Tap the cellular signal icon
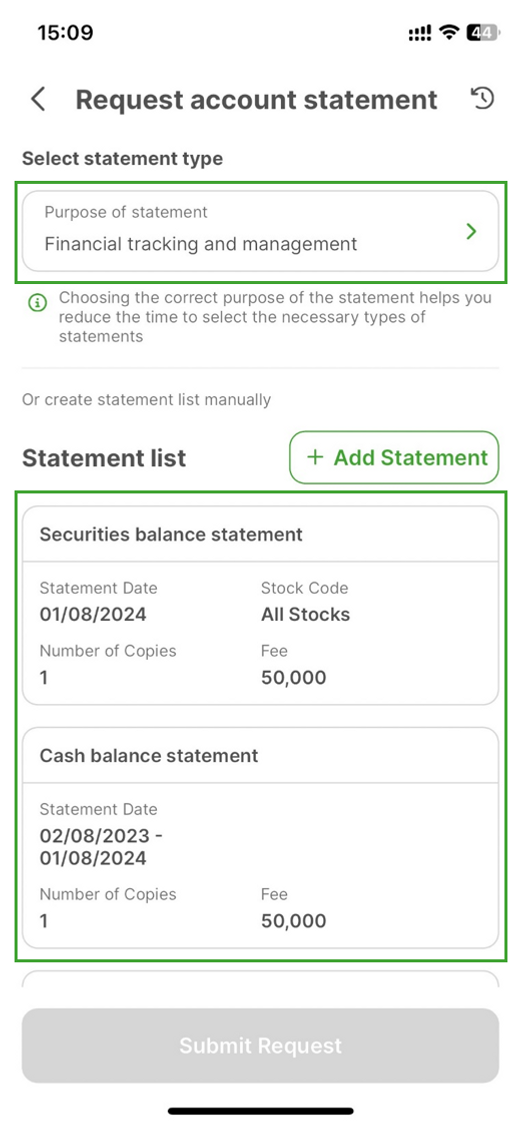Screen dimensions: 520x1125 click(x=420, y=33)
